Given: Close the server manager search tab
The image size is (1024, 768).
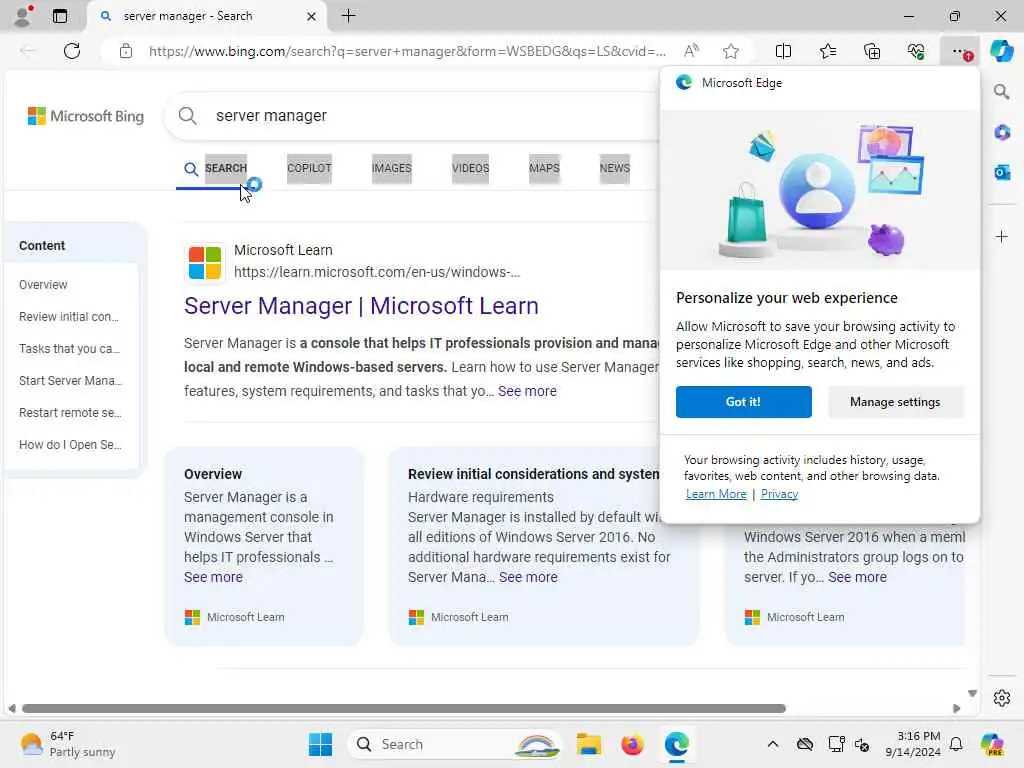Looking at the screenshot, I should [312, 16].
